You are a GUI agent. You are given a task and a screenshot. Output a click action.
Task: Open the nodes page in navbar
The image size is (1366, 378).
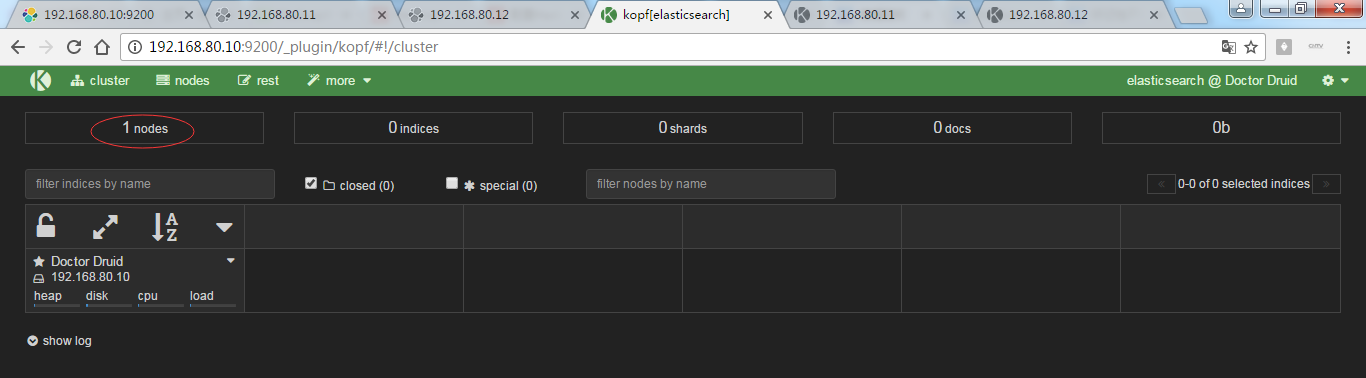[x=183, y=81]
